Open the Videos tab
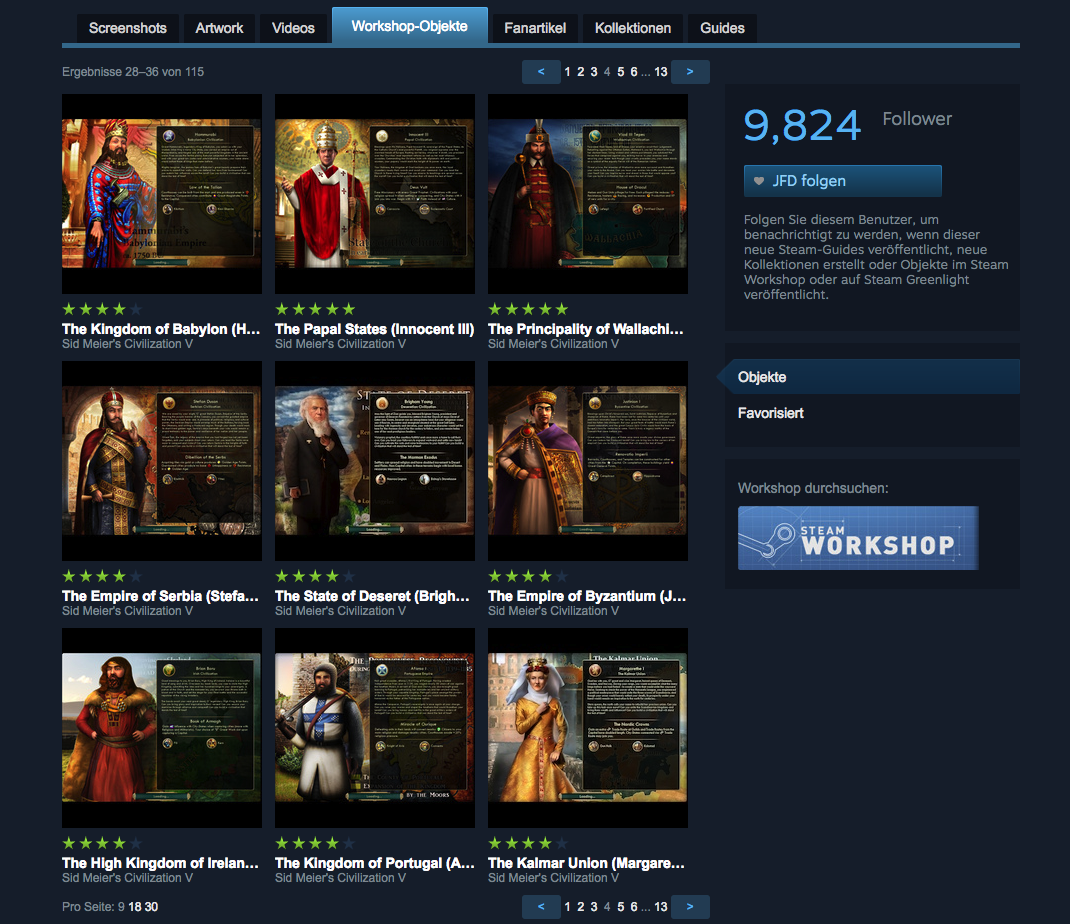This screenshot has width=1070, height=924. click(x=293, y=28)
